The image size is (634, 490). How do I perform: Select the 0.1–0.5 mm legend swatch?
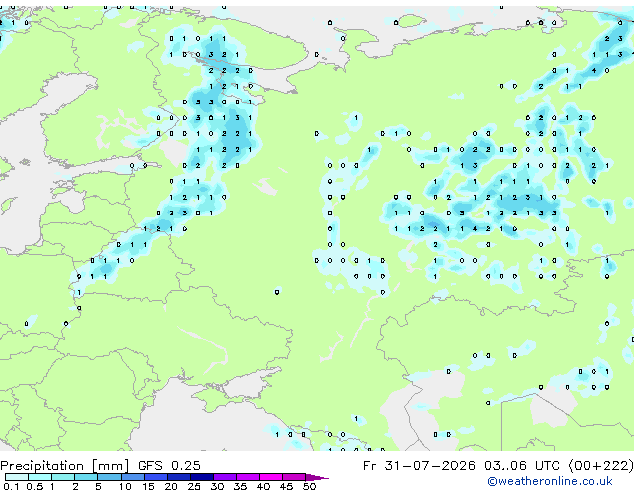coord(17,477)
